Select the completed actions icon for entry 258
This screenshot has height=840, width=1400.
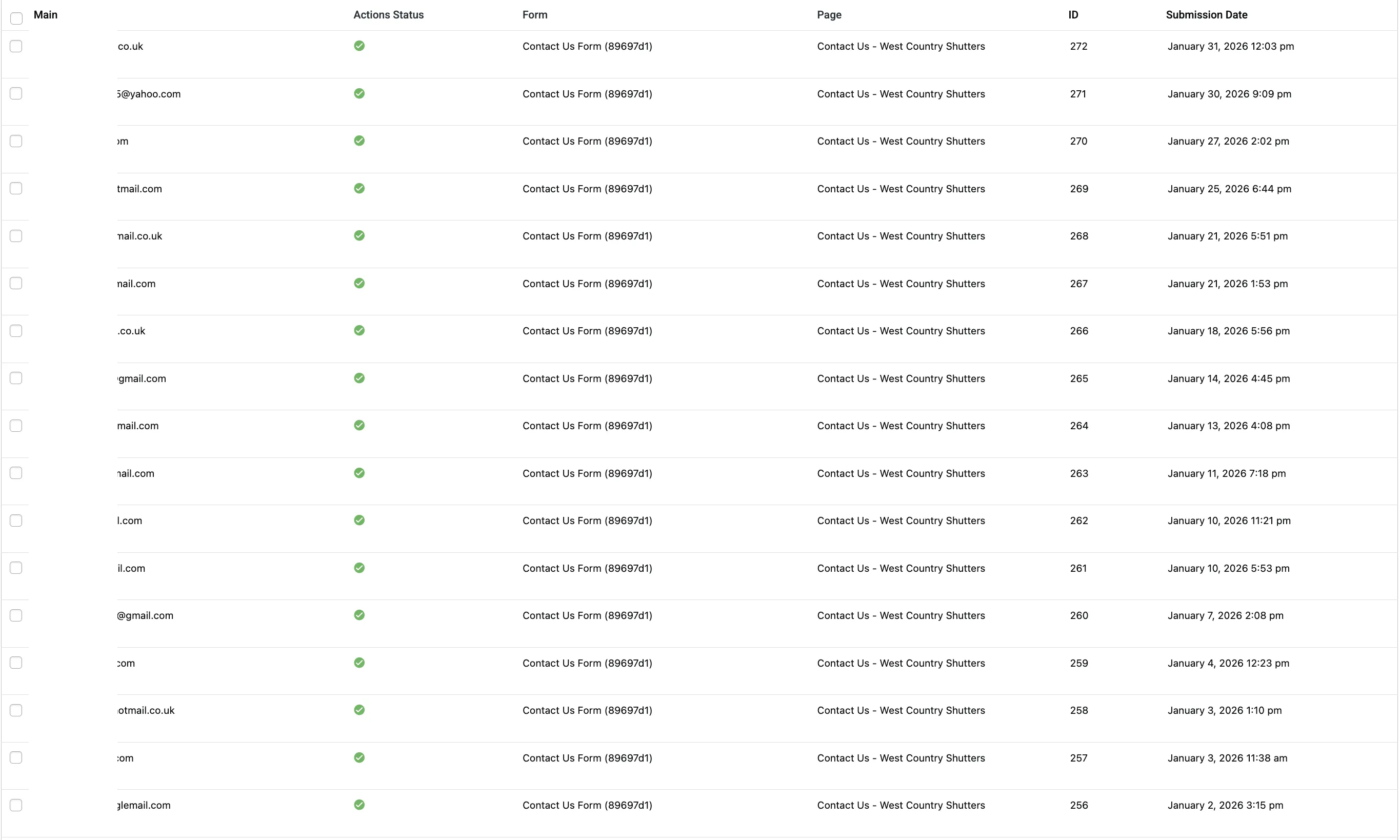(x=360, y=710)
